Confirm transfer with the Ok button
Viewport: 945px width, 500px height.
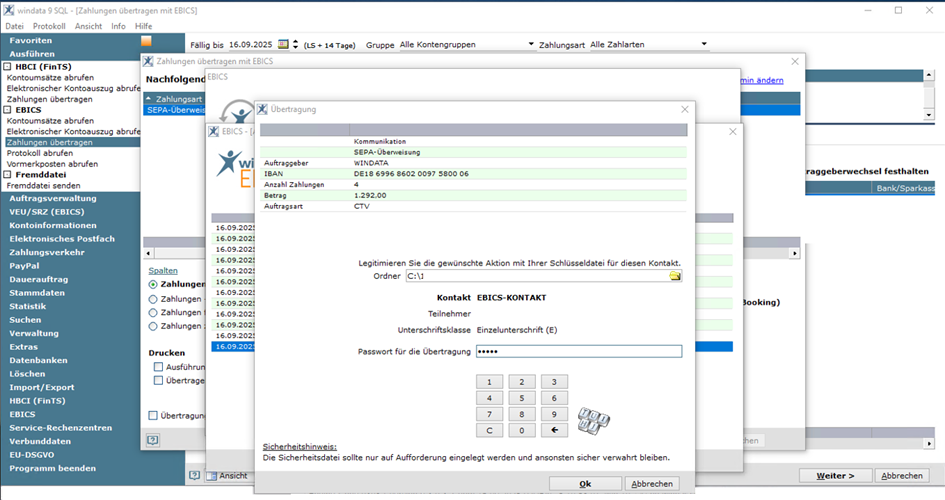click(585, 483)
